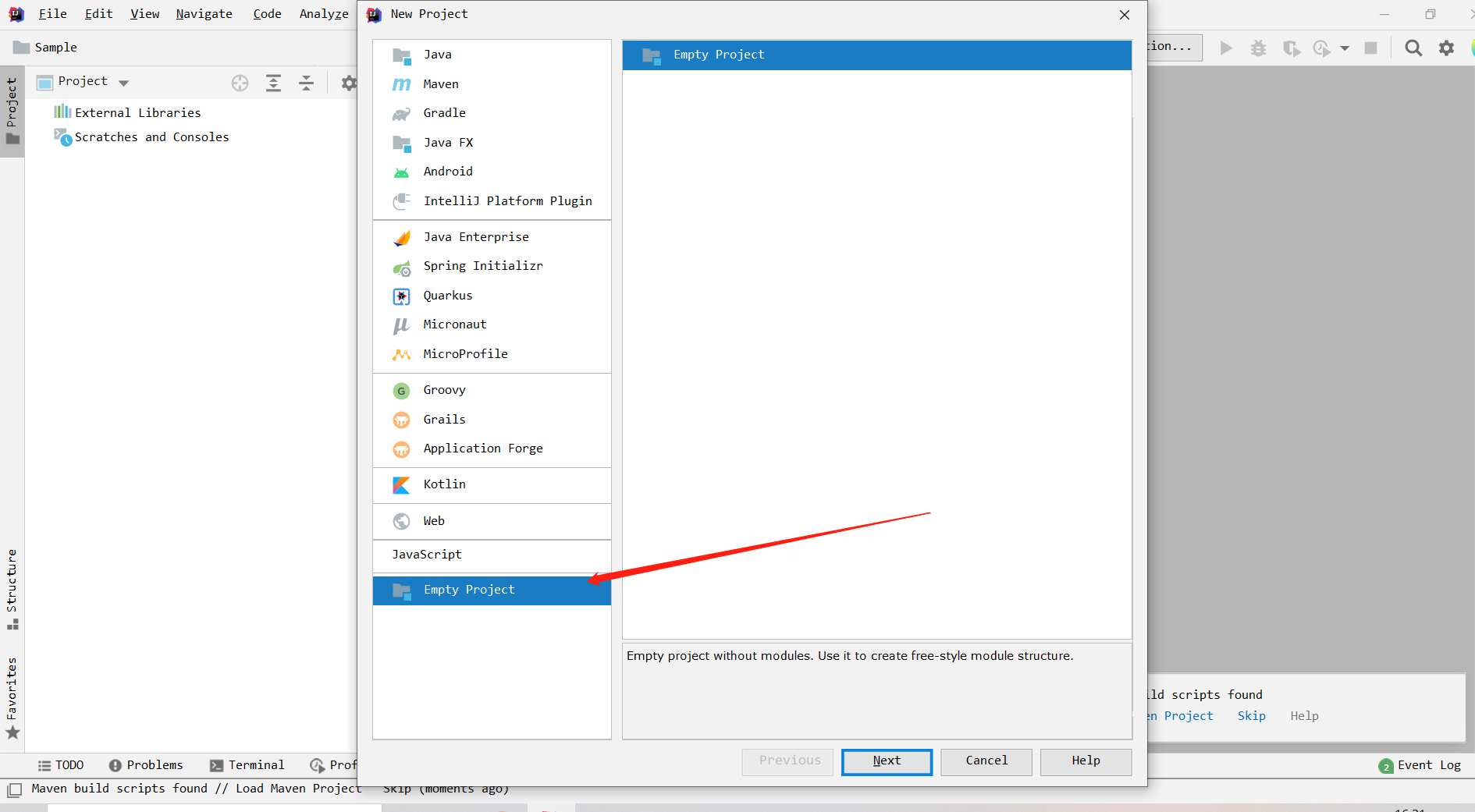Click the Debug bug icon in toolbar

click(1258, 48)
